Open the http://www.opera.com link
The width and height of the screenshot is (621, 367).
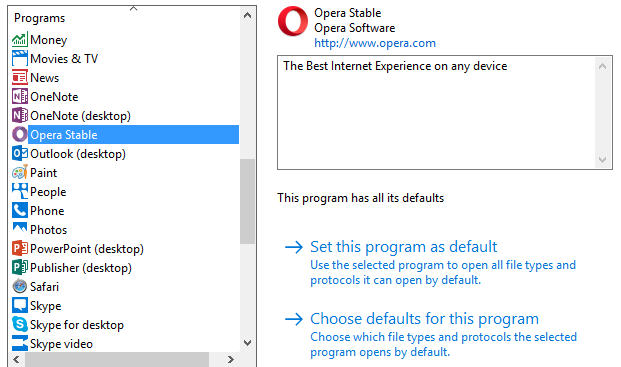(375, 43)
